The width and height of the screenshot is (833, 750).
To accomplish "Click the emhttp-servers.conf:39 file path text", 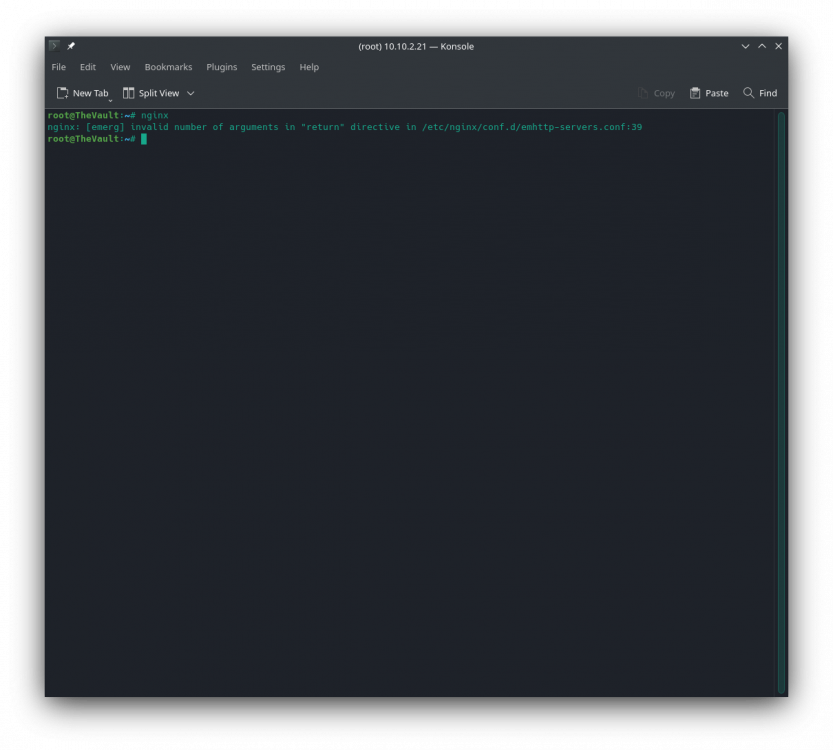I will pos(532,127).
